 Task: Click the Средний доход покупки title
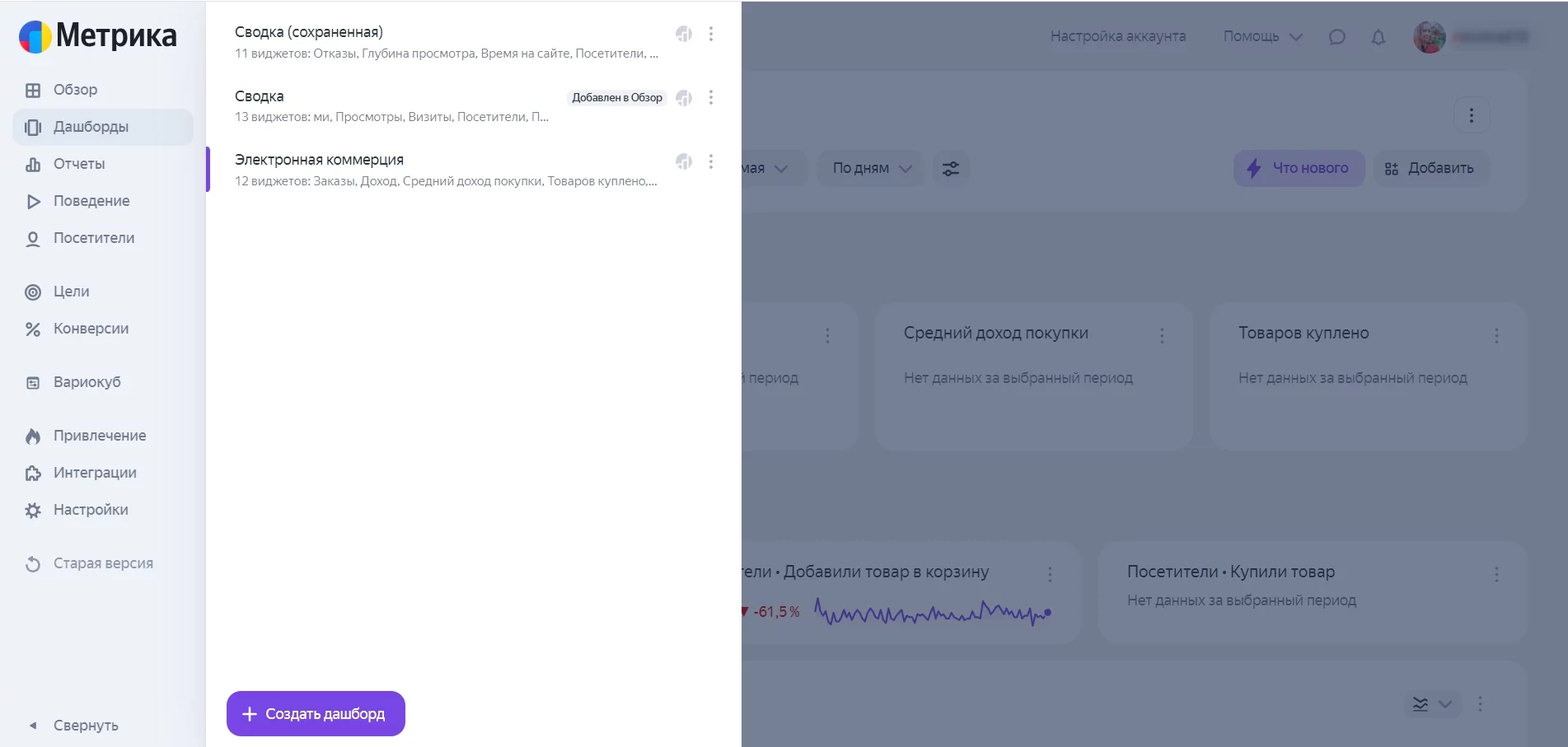click(995, 333)
